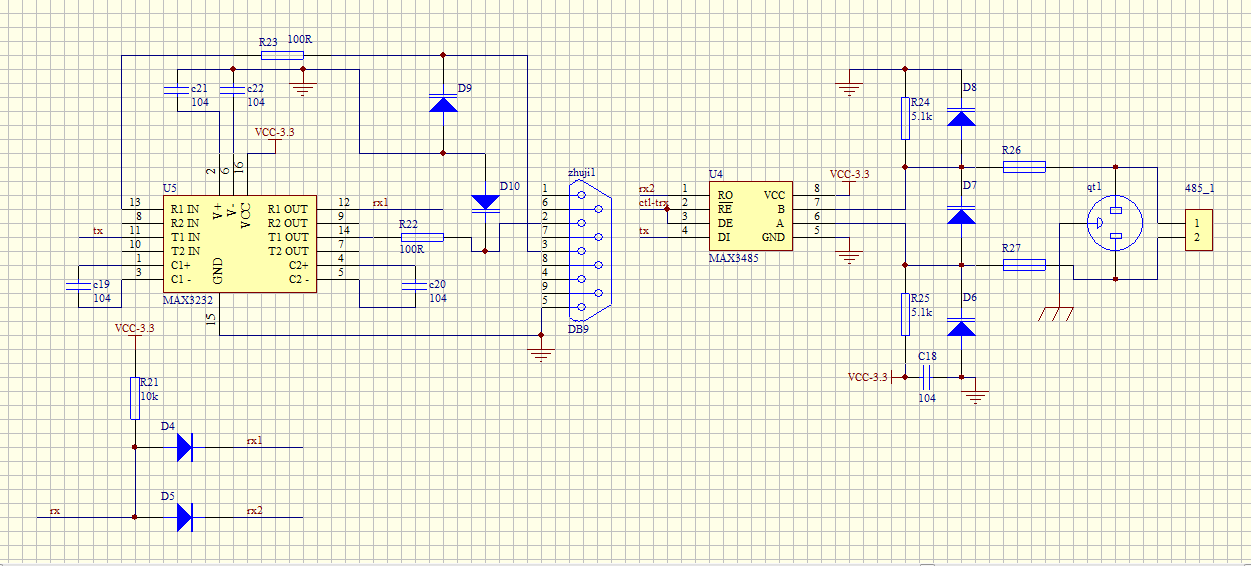Select capacitor c21 symbol
Viewport: 1251px width, 566px height.
click(177, 90)
